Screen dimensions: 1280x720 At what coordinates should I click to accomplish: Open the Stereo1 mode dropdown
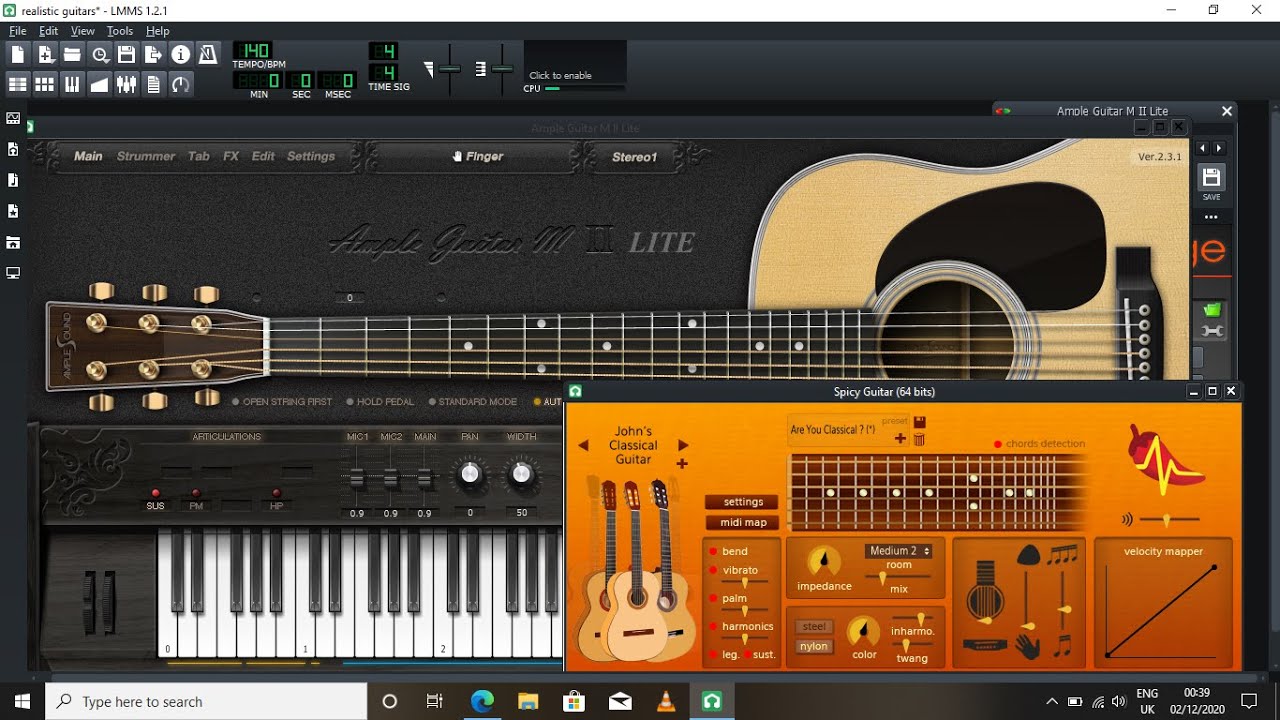[635, 157]
